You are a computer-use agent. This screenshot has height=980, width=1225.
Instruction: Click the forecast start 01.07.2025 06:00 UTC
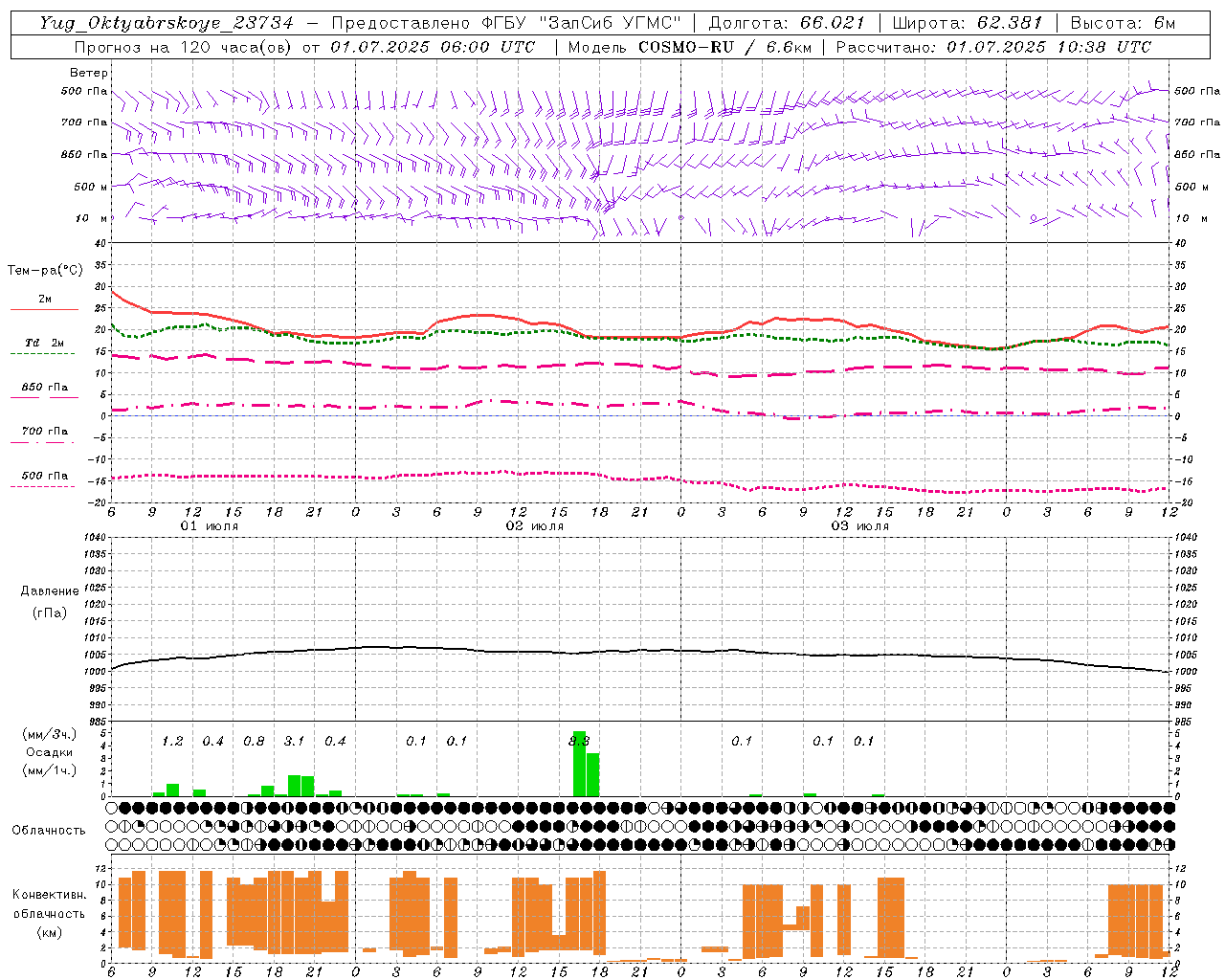(433, 47)
